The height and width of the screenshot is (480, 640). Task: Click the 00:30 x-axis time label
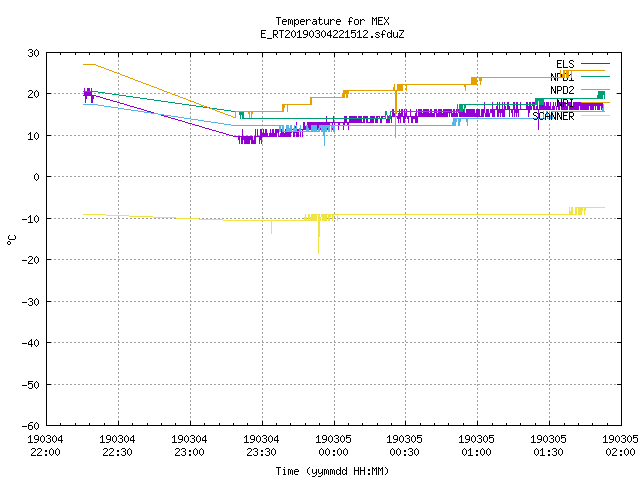(x=404, y=452)
